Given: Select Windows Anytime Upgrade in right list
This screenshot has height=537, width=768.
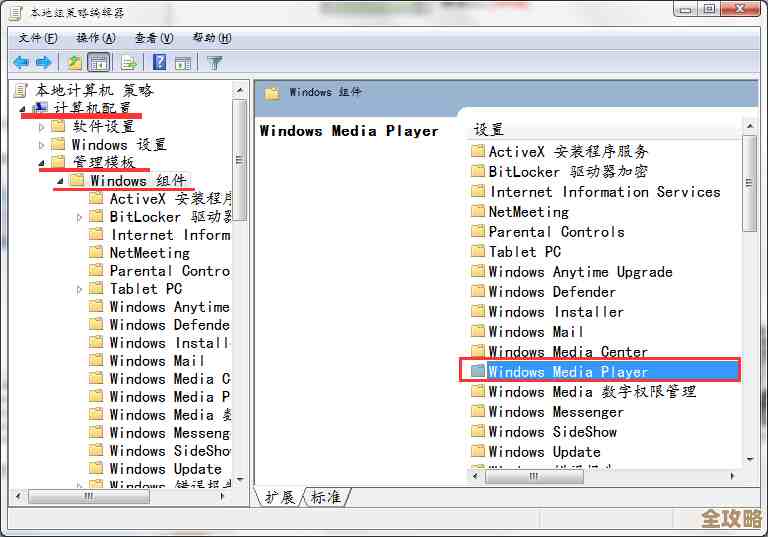Looking at the screenshot, I should [x=580, y=271].
